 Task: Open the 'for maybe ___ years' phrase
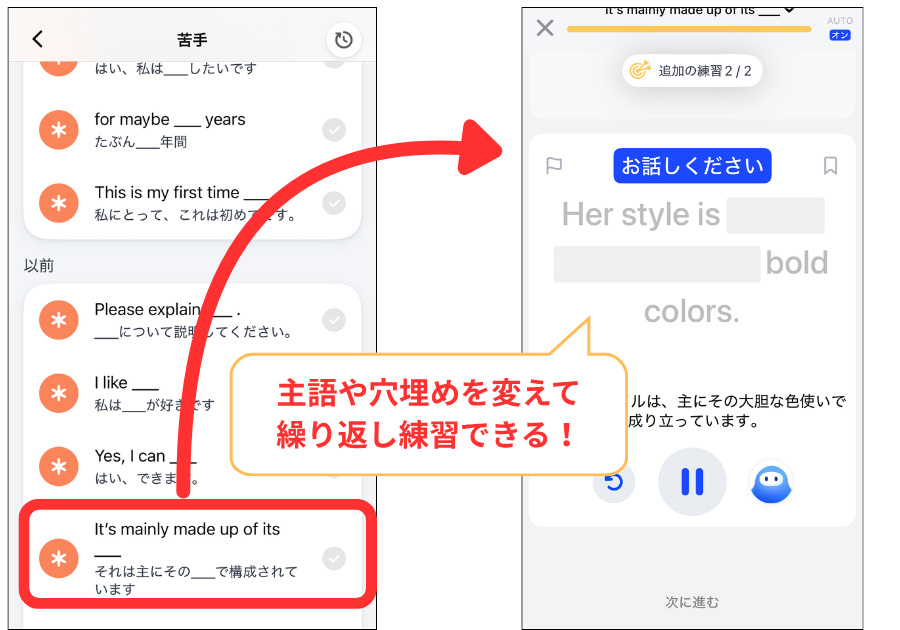[x=192, y=130]
